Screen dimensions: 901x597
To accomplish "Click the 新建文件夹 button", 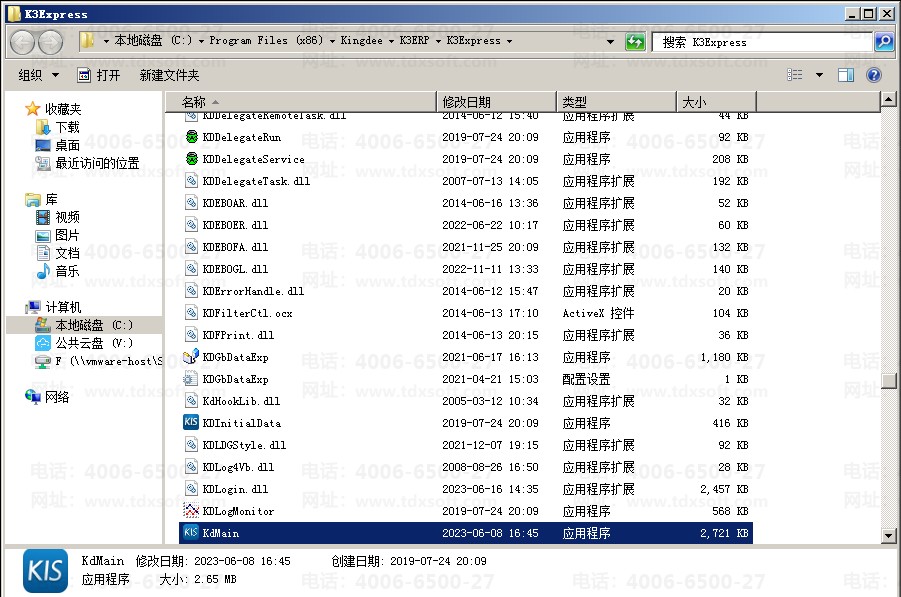I will coord(169,75).
